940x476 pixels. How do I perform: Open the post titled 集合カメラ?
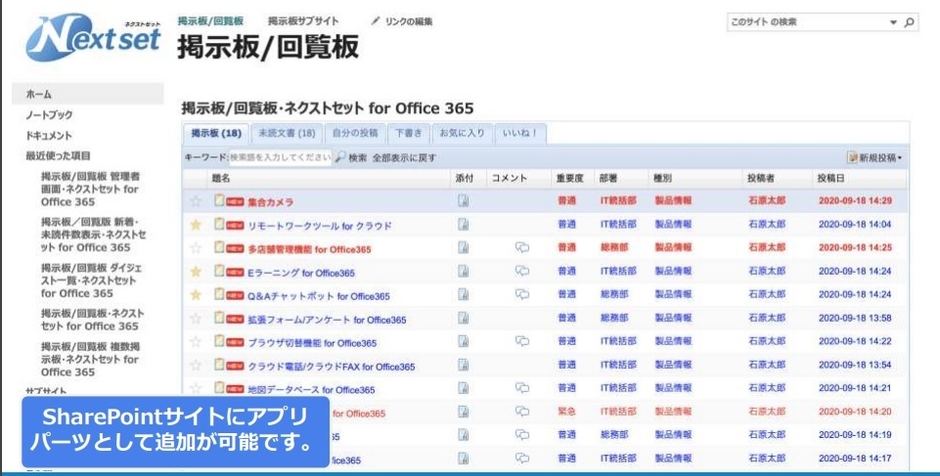pyautogui.click(x=271, y=203)
